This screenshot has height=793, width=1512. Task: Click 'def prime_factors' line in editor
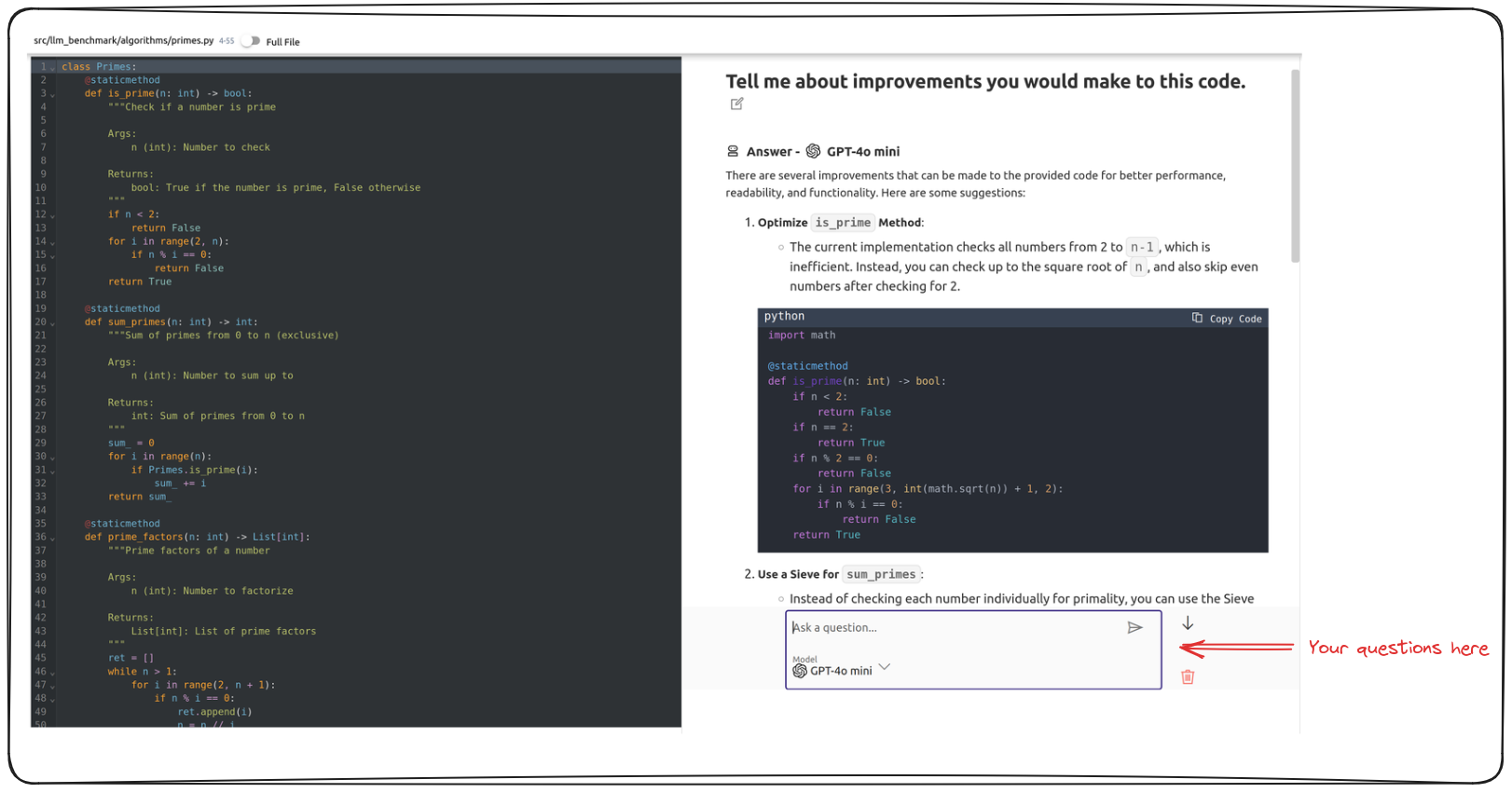(198, 538)
